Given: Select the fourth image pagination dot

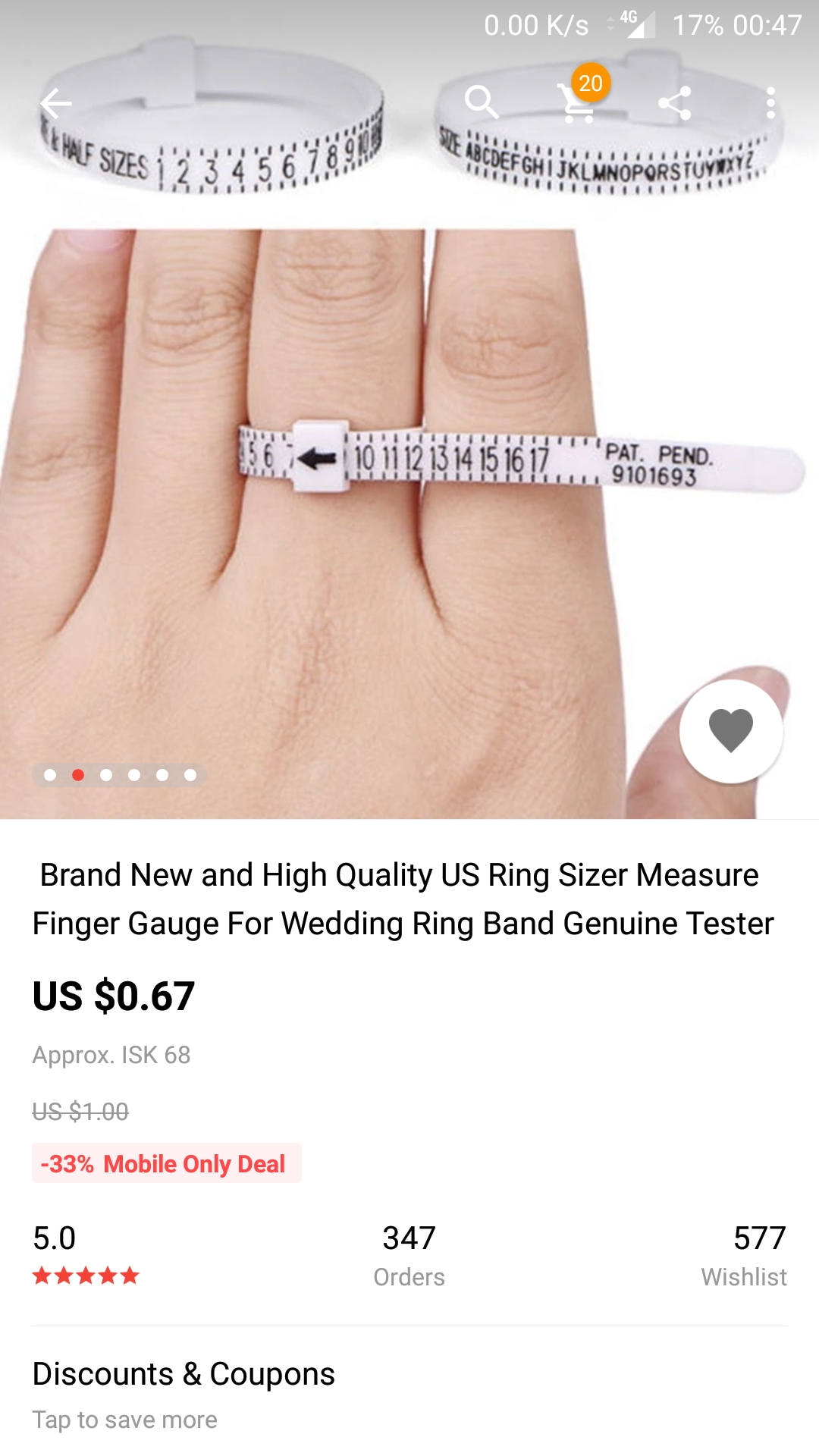Looking at the screenshot, I should click(x=134, y=775).
